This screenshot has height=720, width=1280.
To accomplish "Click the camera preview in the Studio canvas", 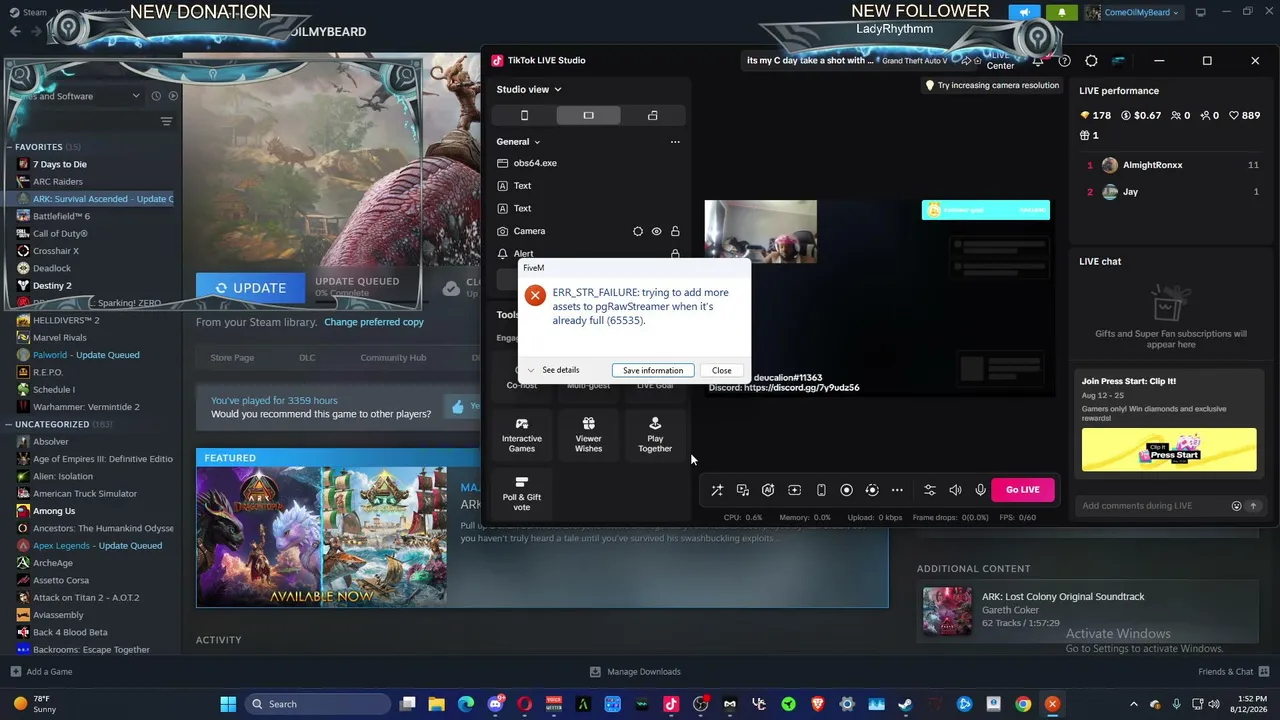I will [760, 231].
